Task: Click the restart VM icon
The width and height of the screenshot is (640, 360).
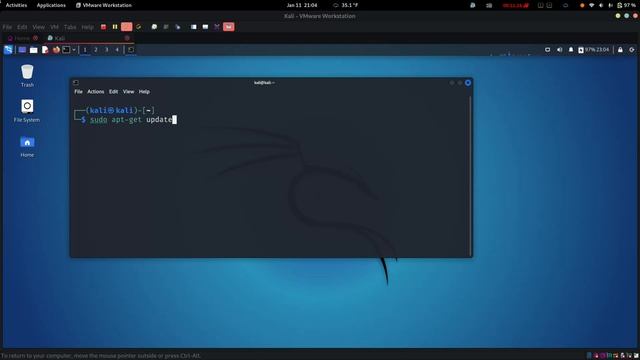Action: tap(138, 27)
